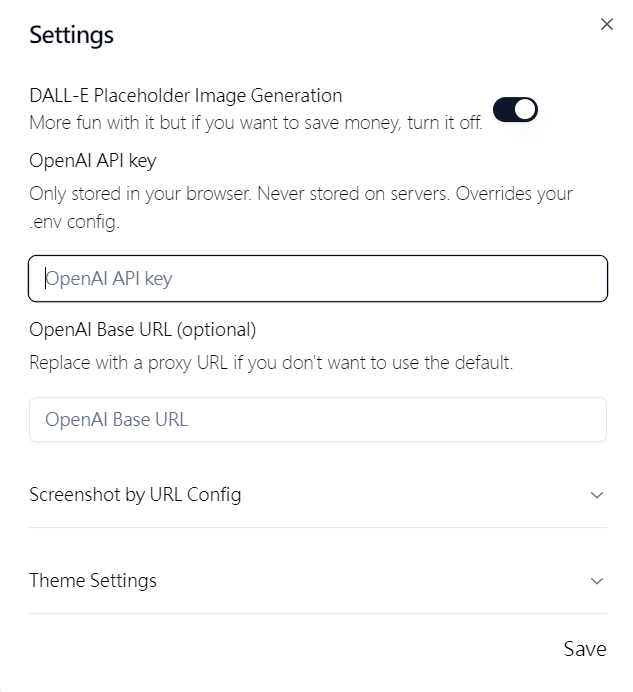Viewport: 633px width, 692px height.
Task: Open the Theme Settings section
Action: click(93, 580)
